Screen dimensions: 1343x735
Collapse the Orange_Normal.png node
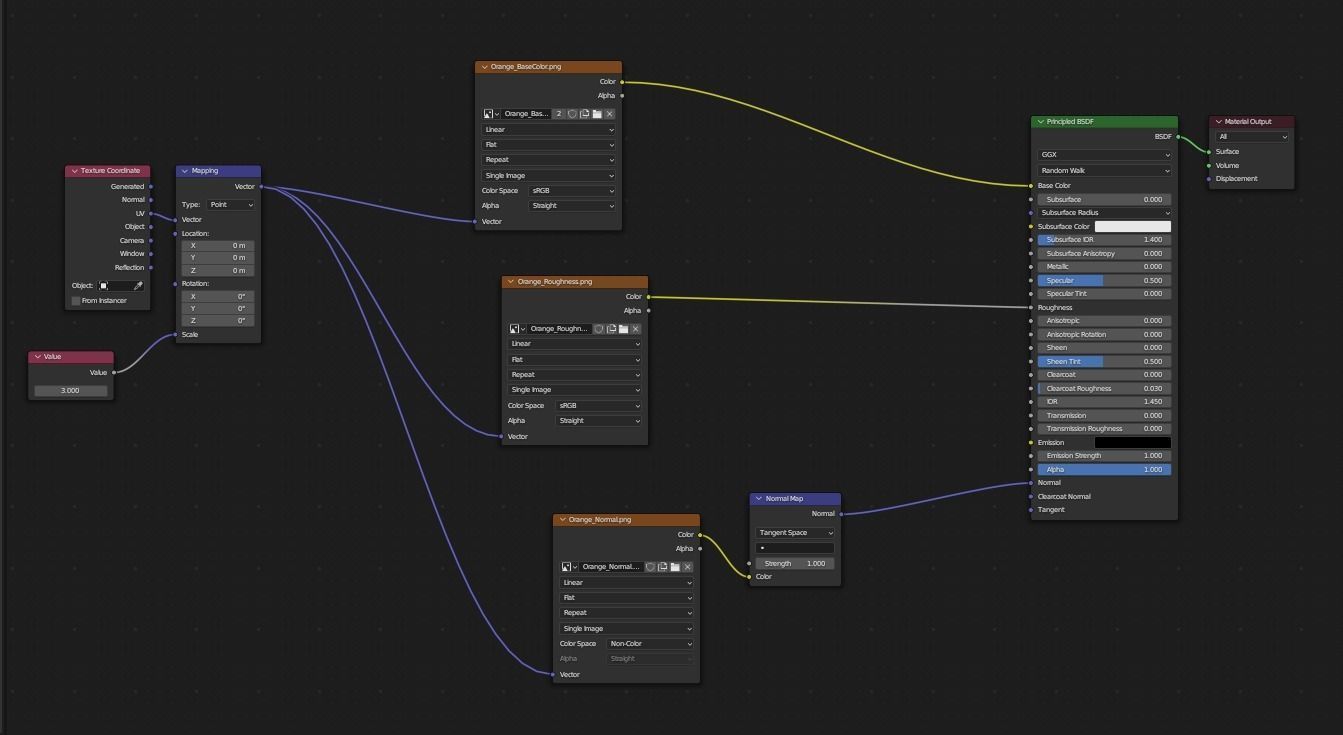pyautogui.click(x=562, y=520)
